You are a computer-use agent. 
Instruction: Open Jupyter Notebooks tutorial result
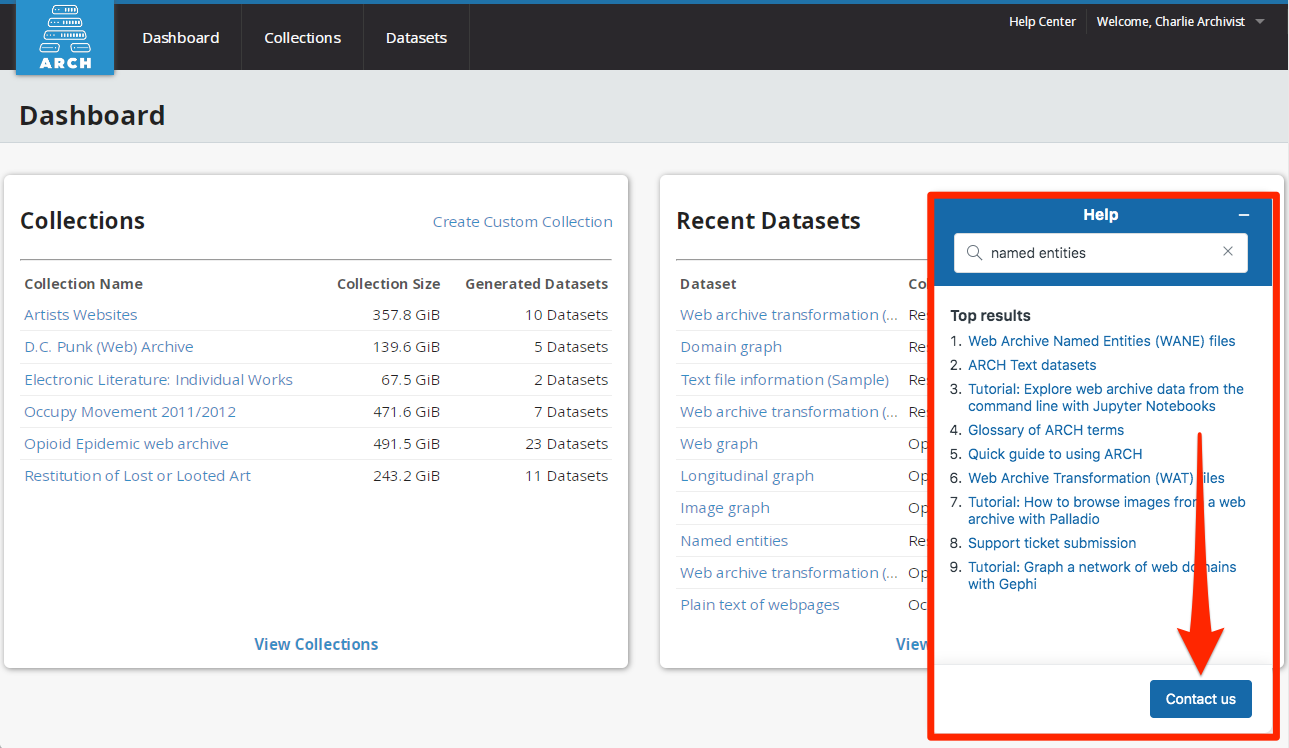[1106, 398]
